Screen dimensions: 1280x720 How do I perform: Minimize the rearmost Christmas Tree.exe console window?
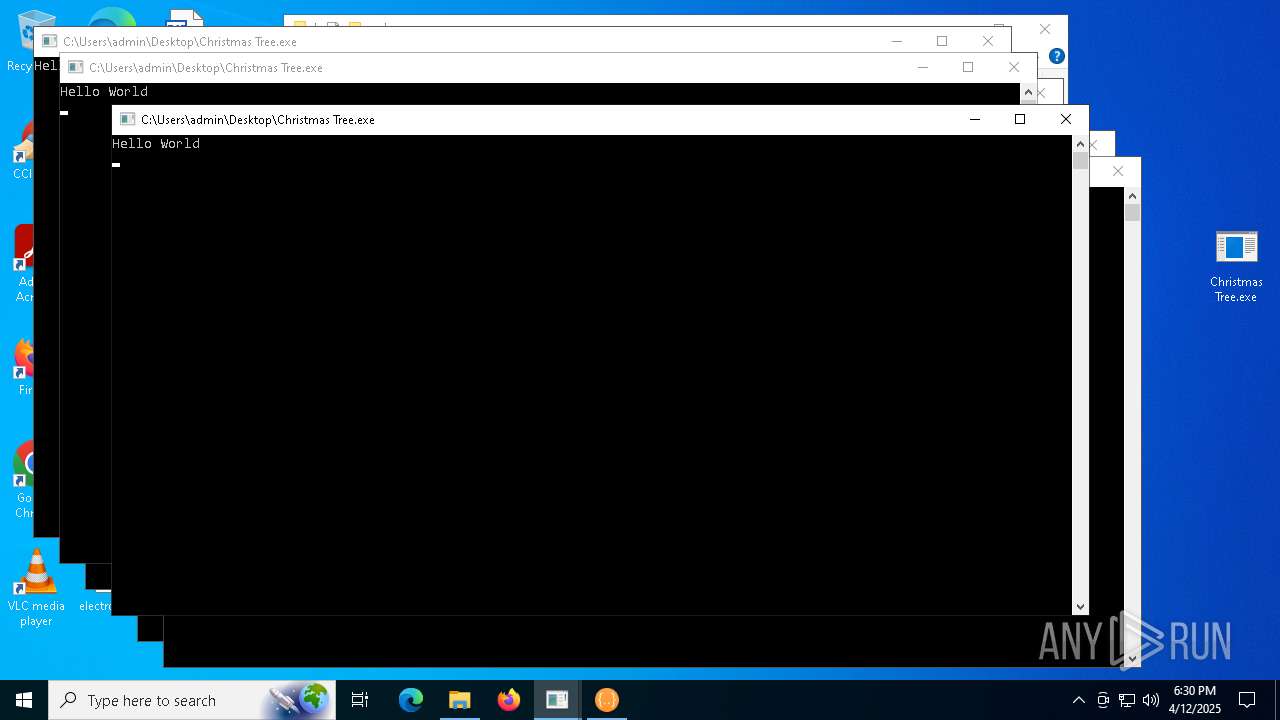pyautogui.click(x=897, y=41)
